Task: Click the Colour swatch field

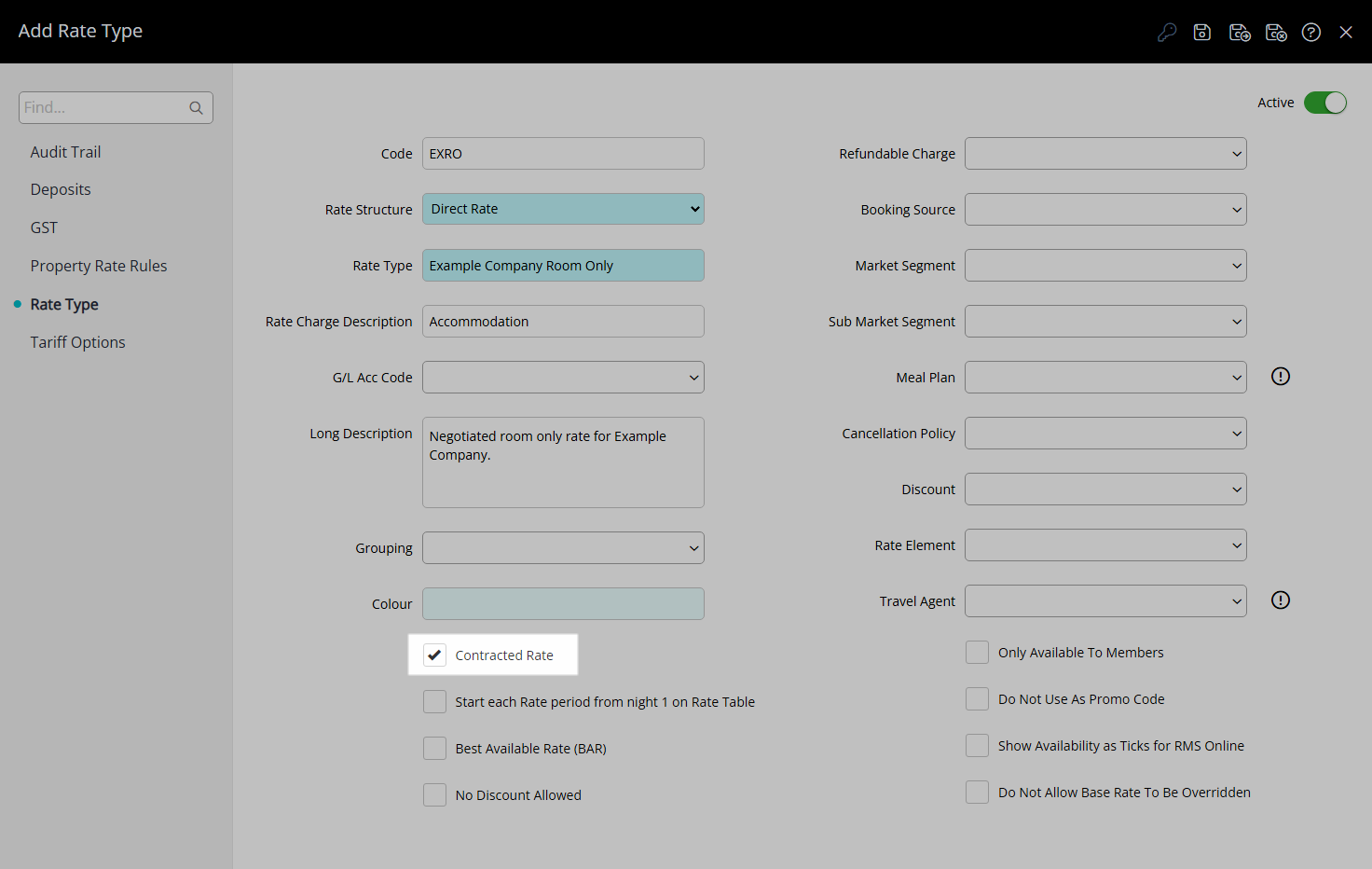Action: coord(563,604)
